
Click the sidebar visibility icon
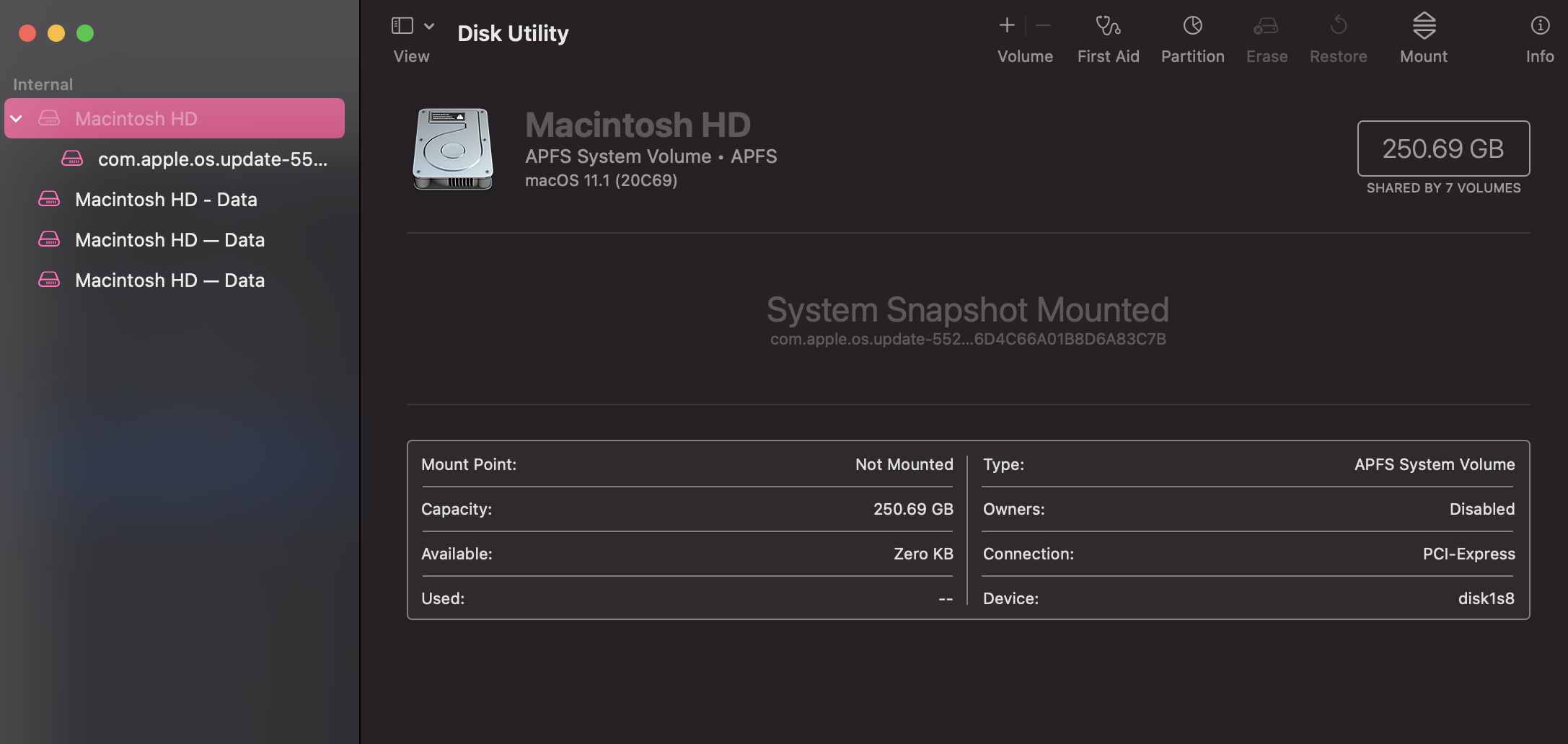pyautogui.click(x=401, y=25)
